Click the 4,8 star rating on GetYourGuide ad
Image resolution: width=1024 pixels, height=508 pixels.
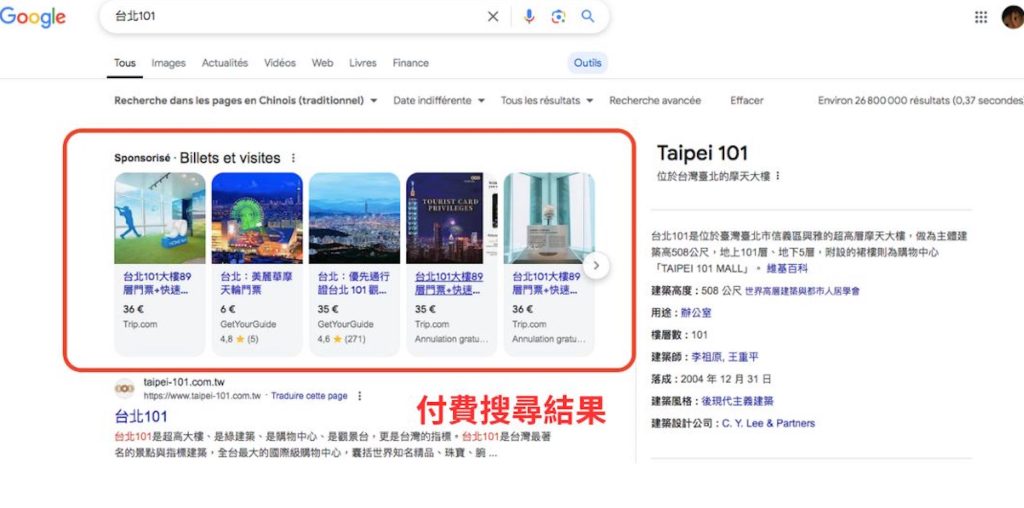pyautogui.click(x=239, y=340)
